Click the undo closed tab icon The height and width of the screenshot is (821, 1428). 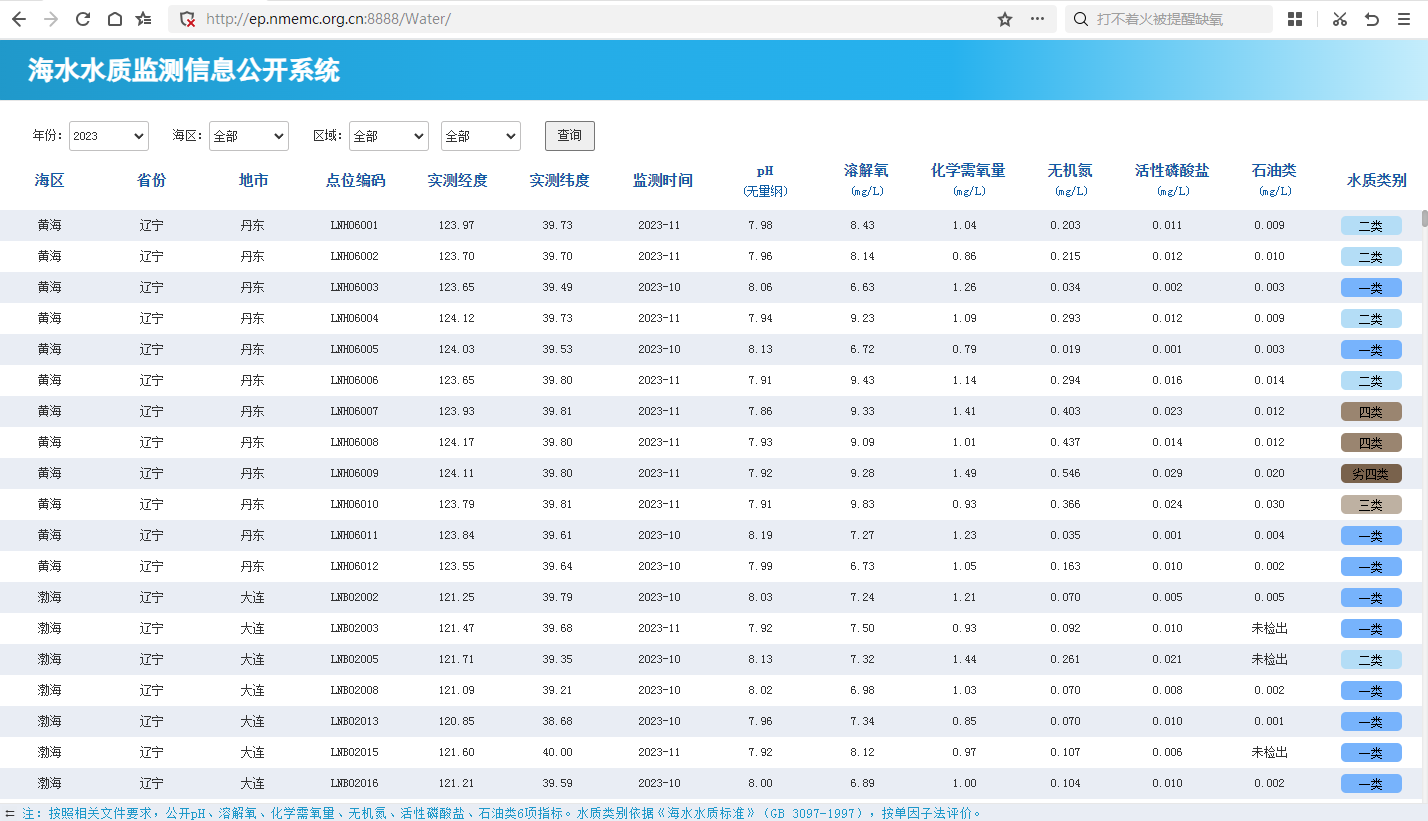(1372, 19)
